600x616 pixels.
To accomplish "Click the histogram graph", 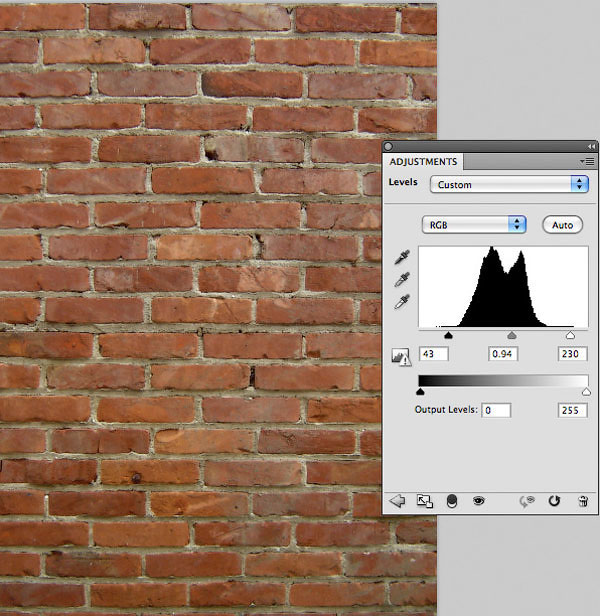I will tap(503, 287).
